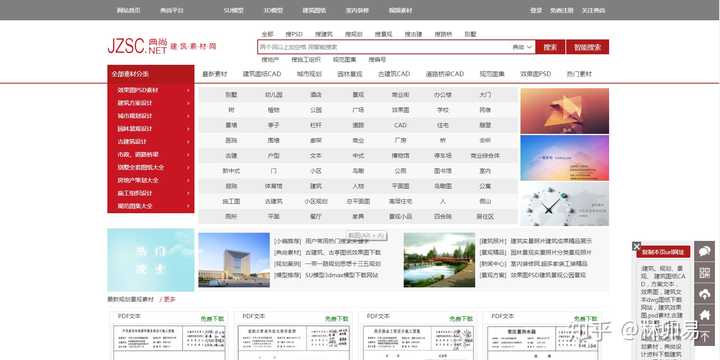Open the teal banner beside the building photo
The image size is (720, 360).
coord(151,260)
